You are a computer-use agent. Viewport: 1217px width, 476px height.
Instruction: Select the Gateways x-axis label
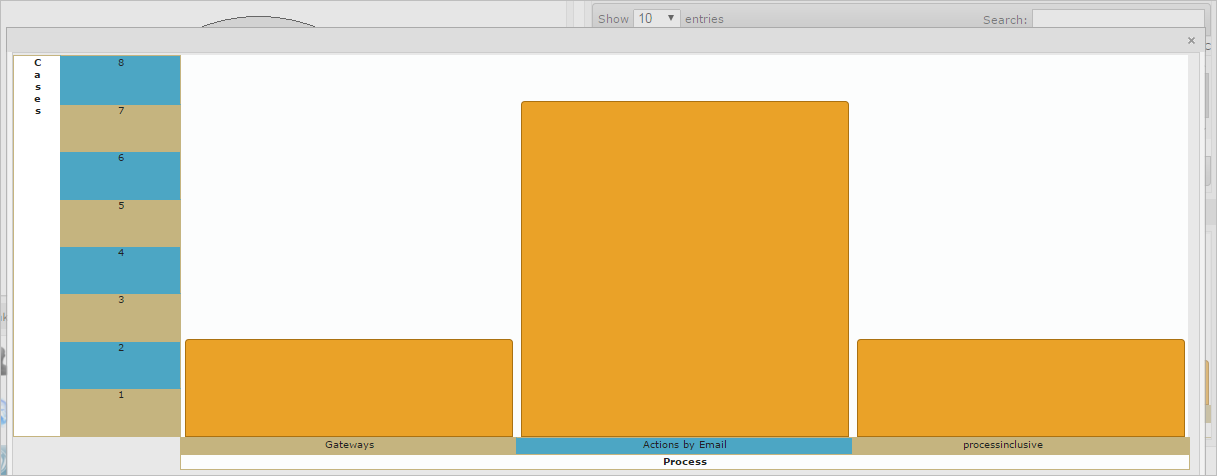click(x=349, y=445)
